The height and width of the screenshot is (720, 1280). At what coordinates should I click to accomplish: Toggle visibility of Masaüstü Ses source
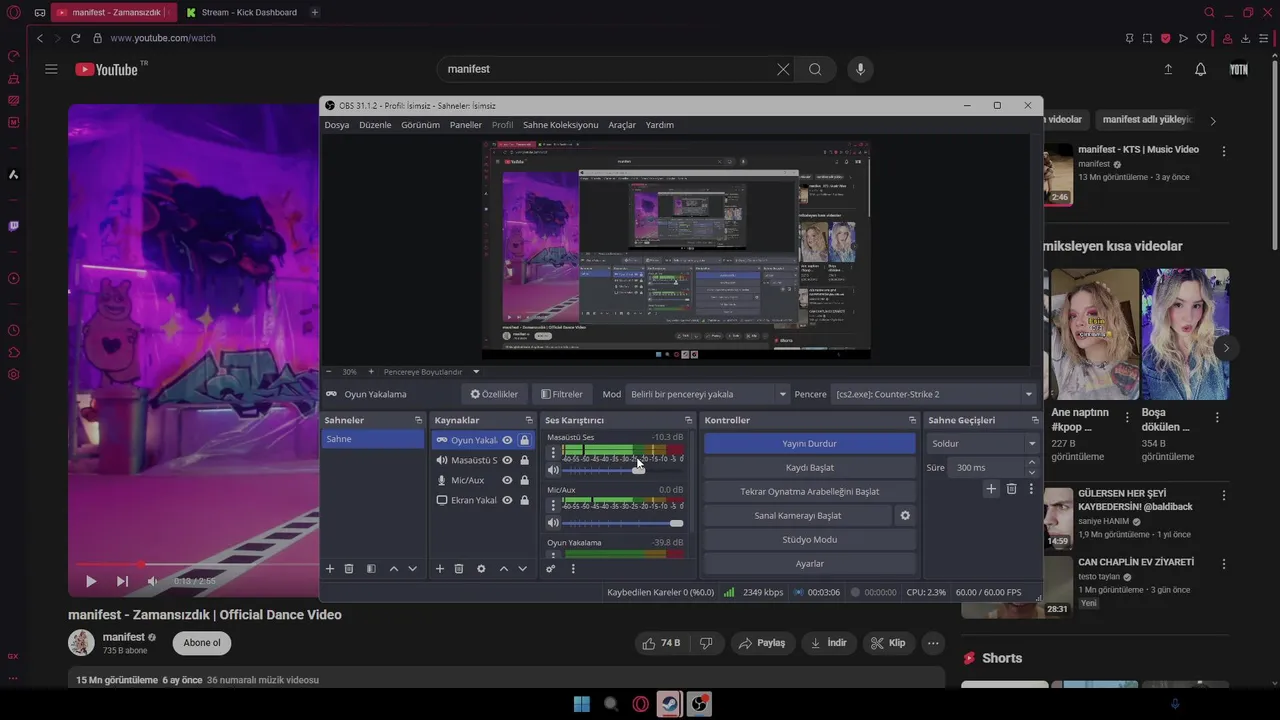tap(507, 460)
